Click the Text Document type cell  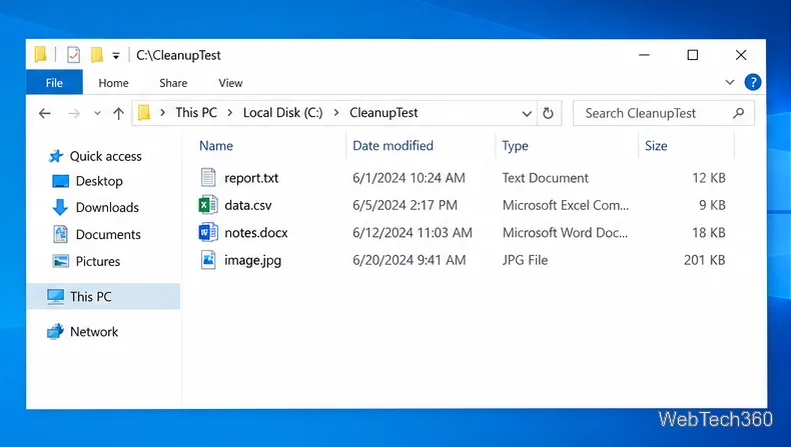[x=545, y=178]
